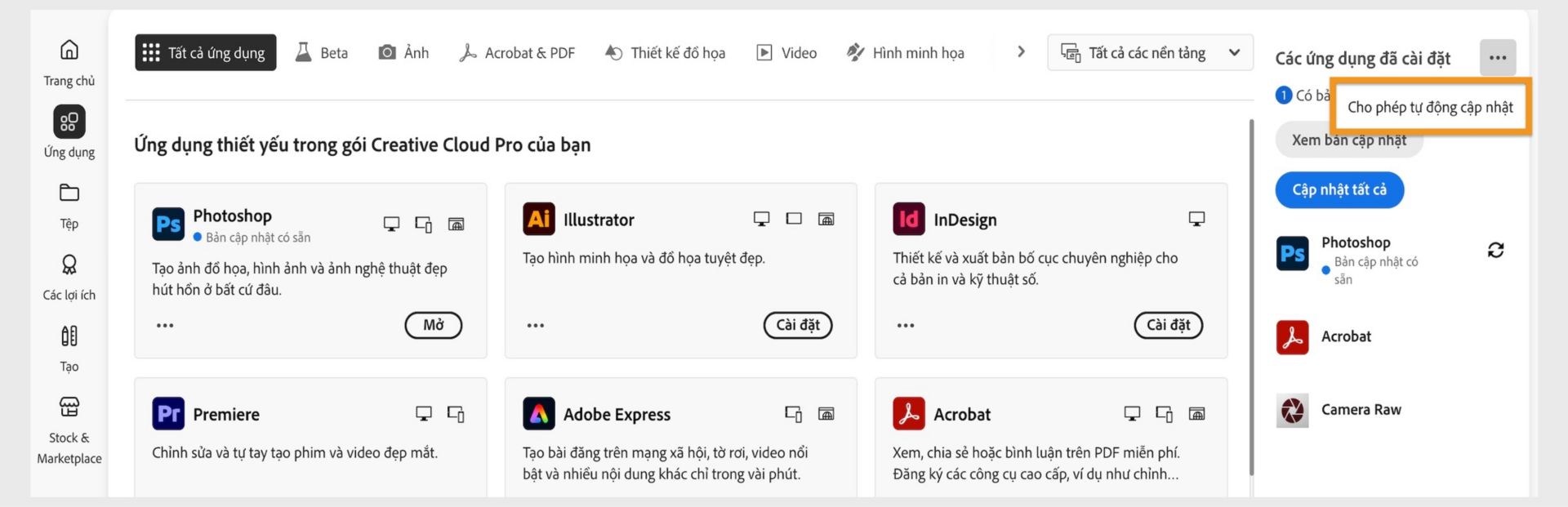
Task: Go to Trang chủ in the sidebar
Action: pos(69,63)
